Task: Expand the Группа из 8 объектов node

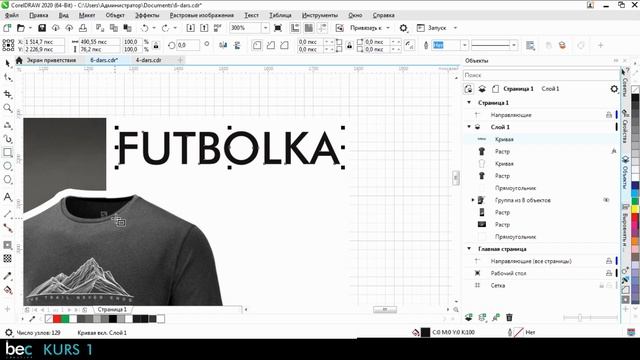Action: click(x=473, y=200)
